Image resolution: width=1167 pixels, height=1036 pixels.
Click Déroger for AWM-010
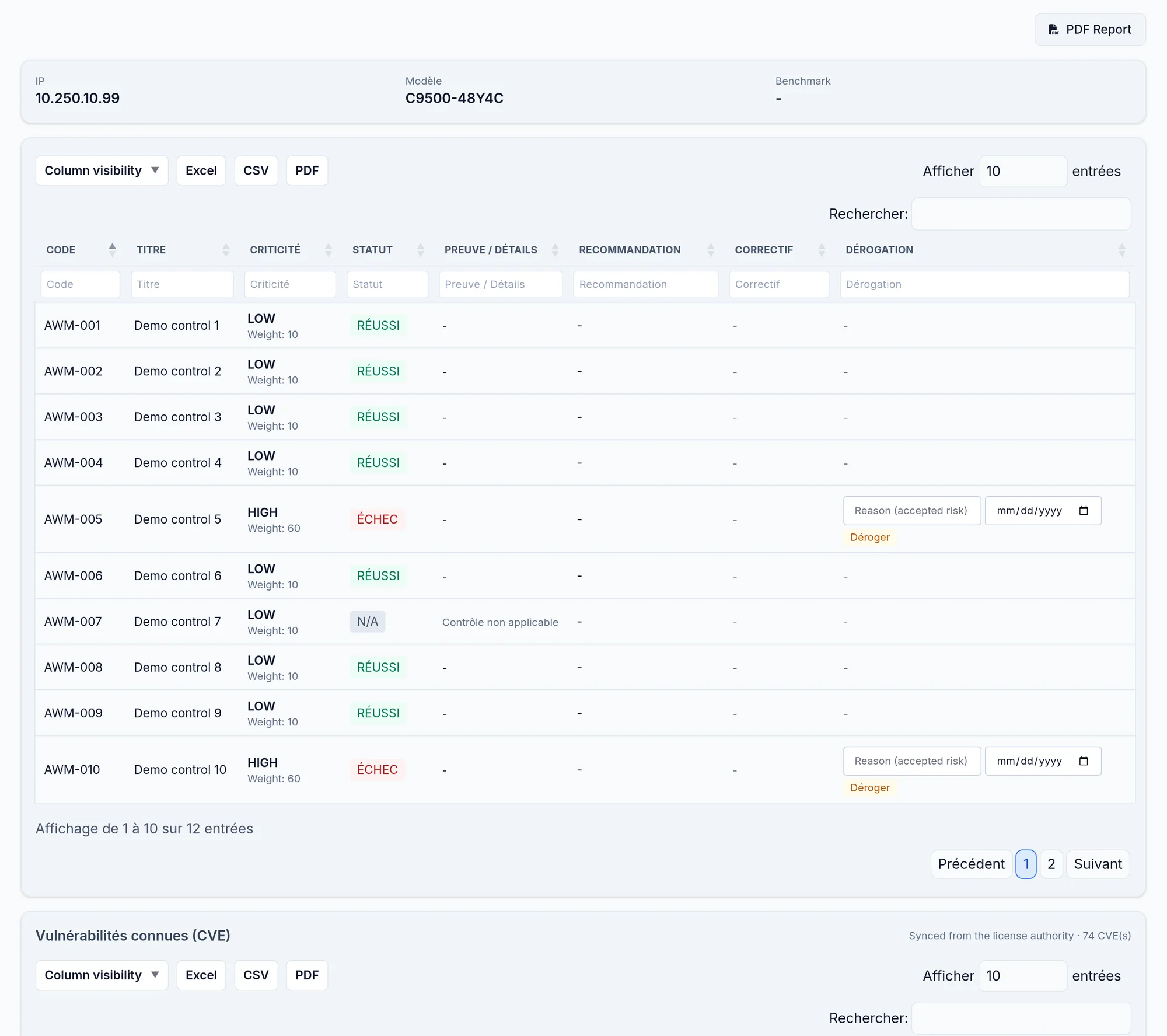[869, 787]
